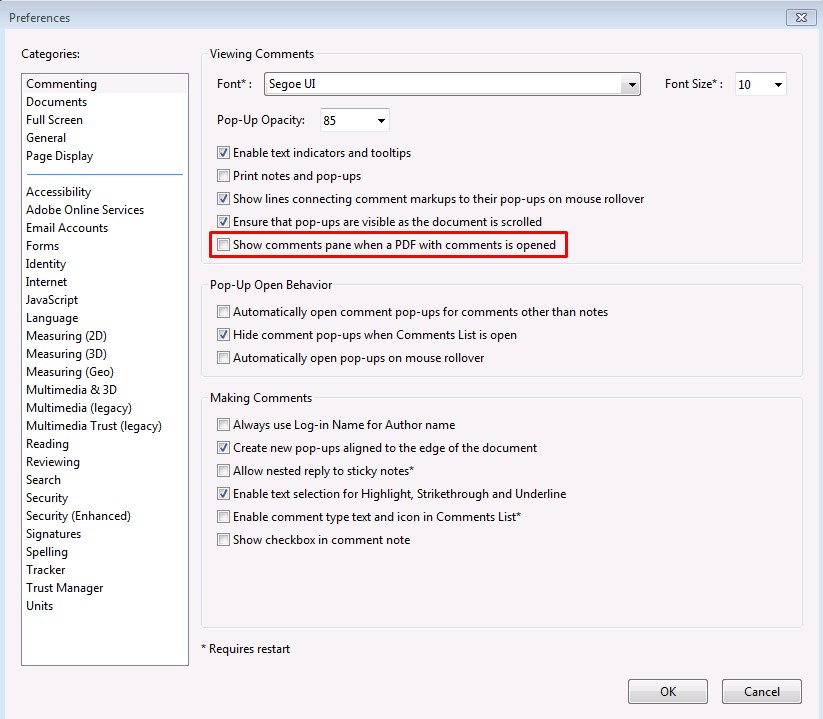The width and height of the screenshot is (823, 719).
Task: Open the Accessibility preferences category
Action: tap(58, 192)
